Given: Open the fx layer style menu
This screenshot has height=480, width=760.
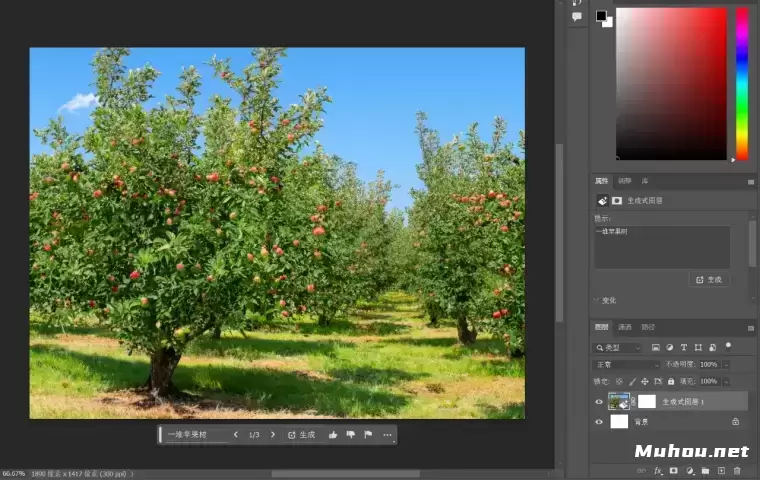Looking at the screenshot, I should (x=658, y=471).
